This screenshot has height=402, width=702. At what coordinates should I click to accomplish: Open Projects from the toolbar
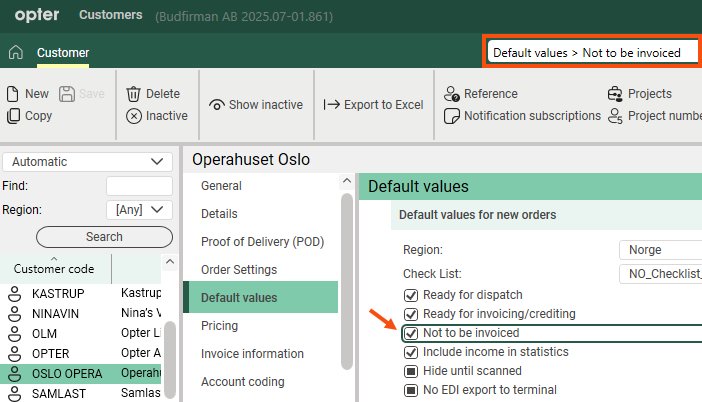(615, 94)
